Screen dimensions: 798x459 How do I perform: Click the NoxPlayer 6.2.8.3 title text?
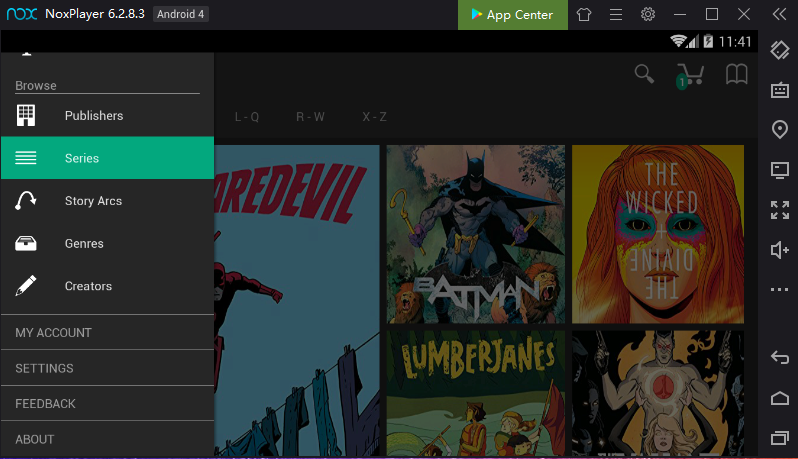tap(95, 14)
